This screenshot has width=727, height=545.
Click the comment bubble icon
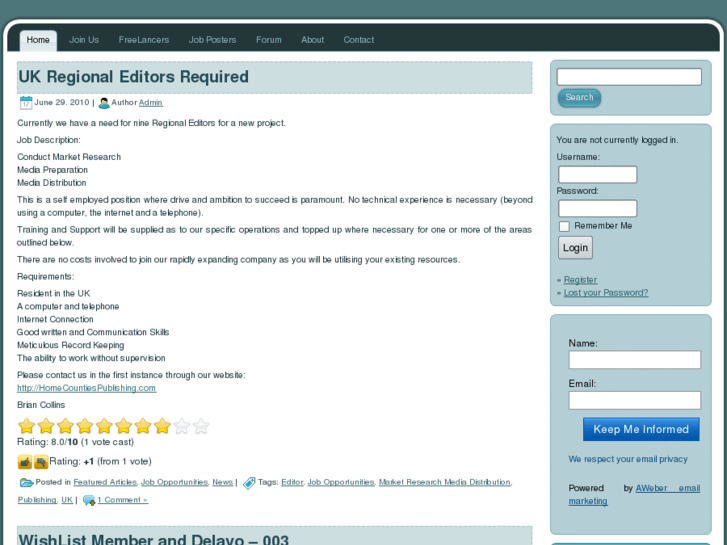[x=89, y=500]
